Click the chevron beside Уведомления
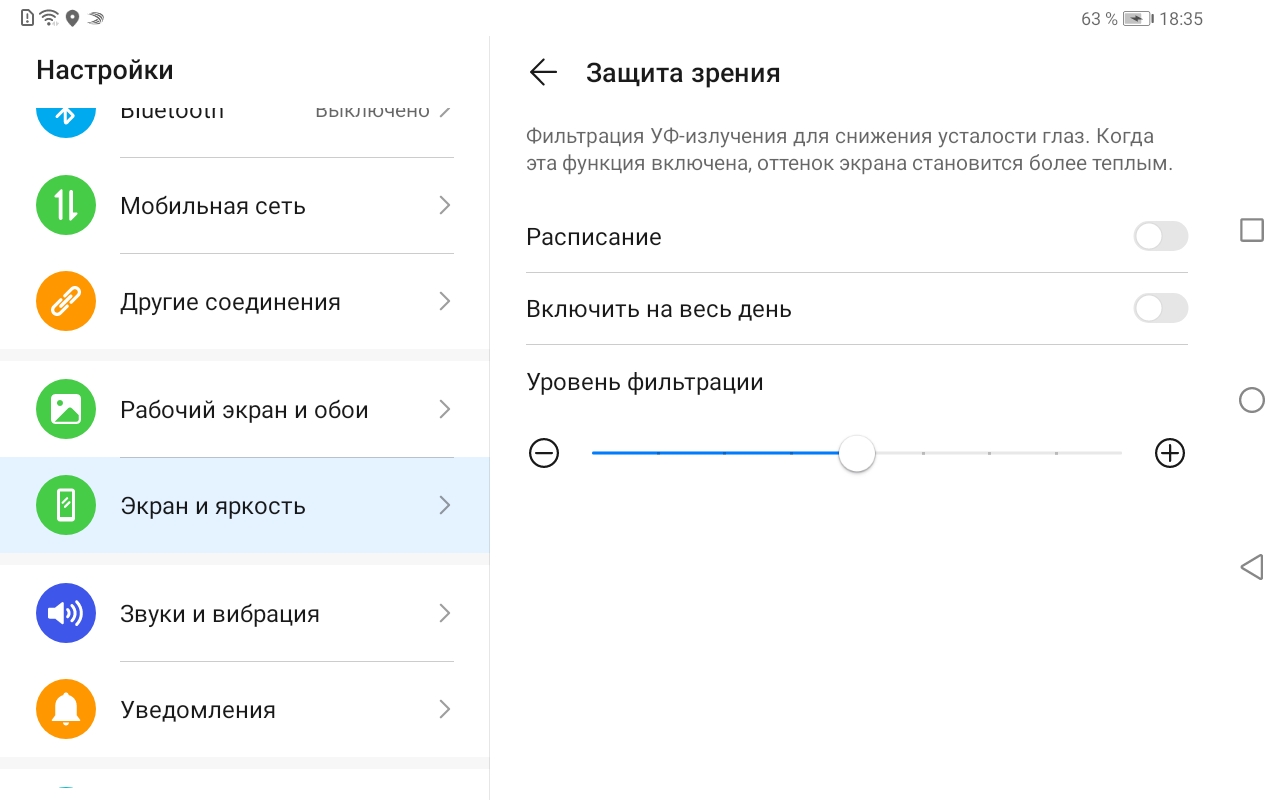1280x800 pixels. 445,709
